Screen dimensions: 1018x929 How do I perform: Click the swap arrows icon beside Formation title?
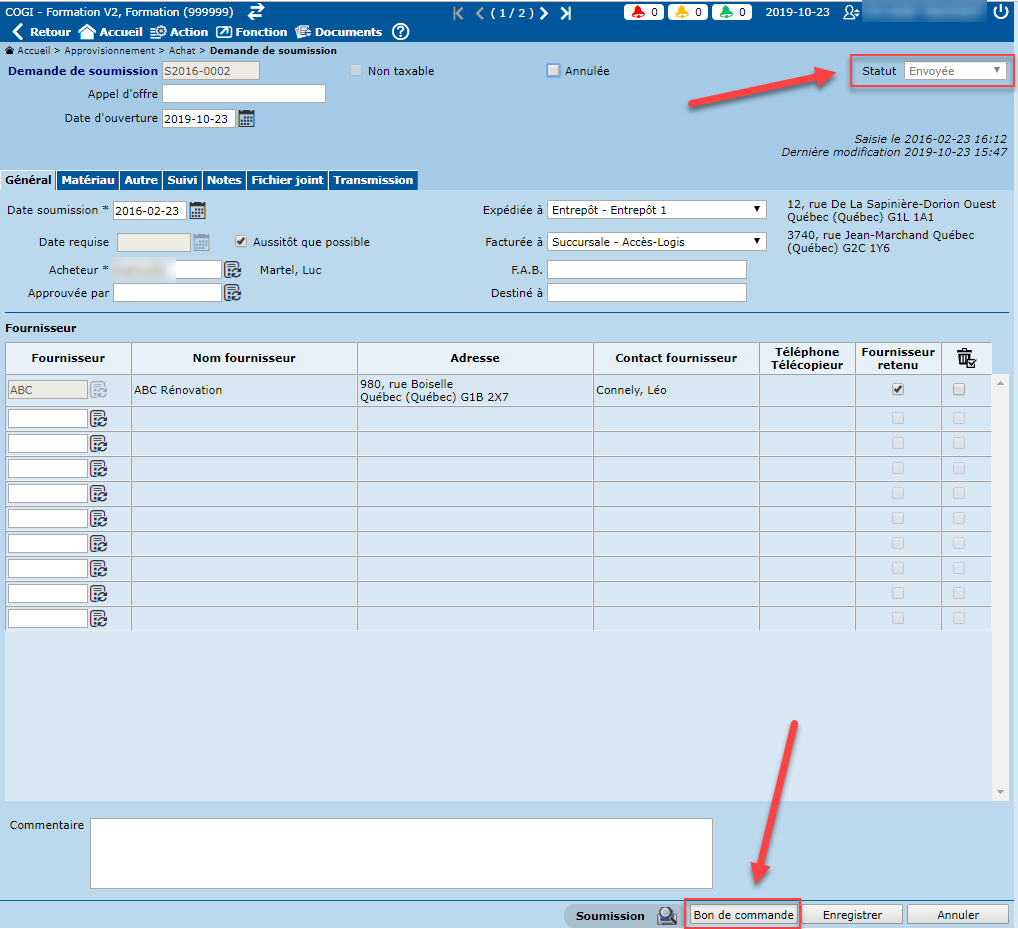[256, 11]
